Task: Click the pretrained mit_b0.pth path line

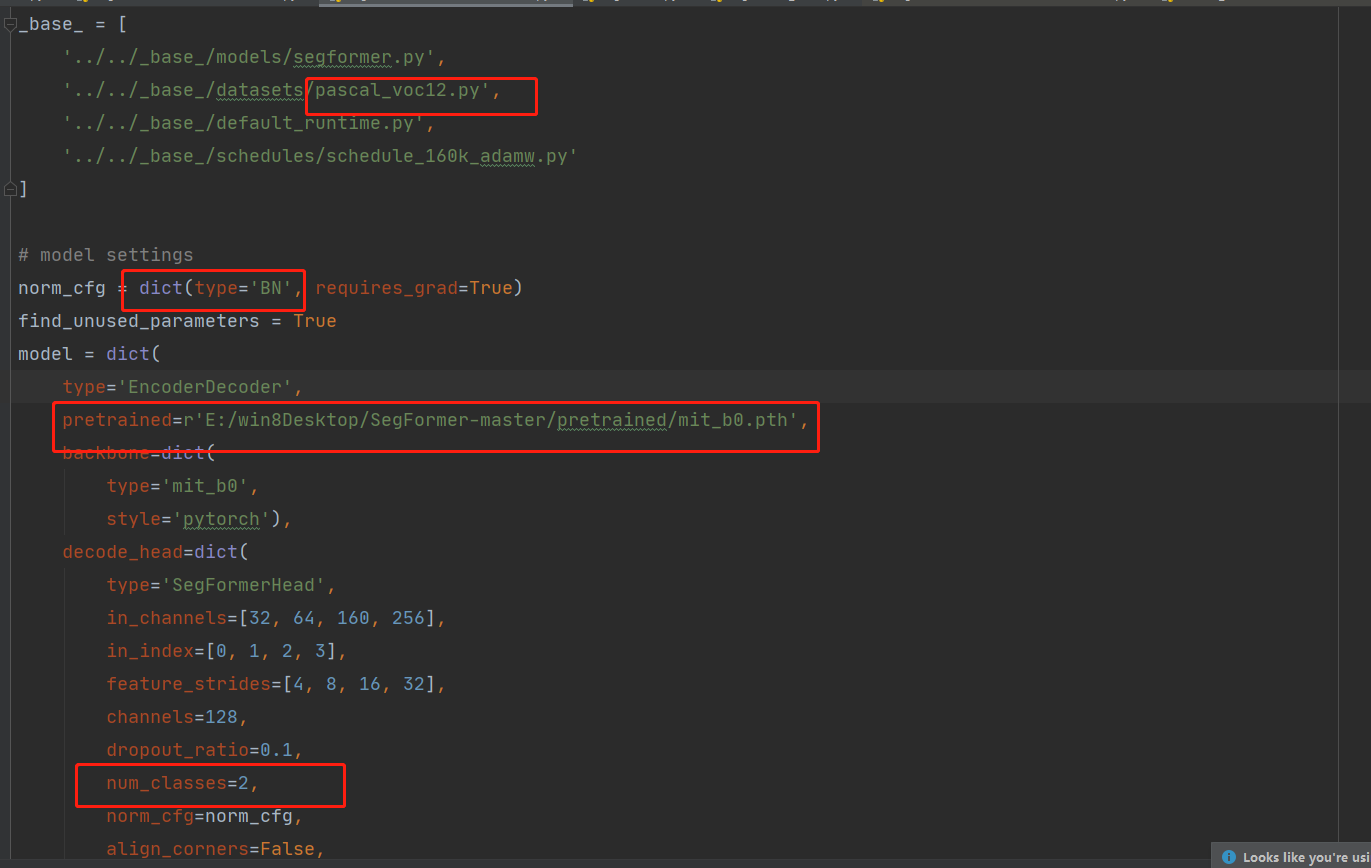Action: 435,420
